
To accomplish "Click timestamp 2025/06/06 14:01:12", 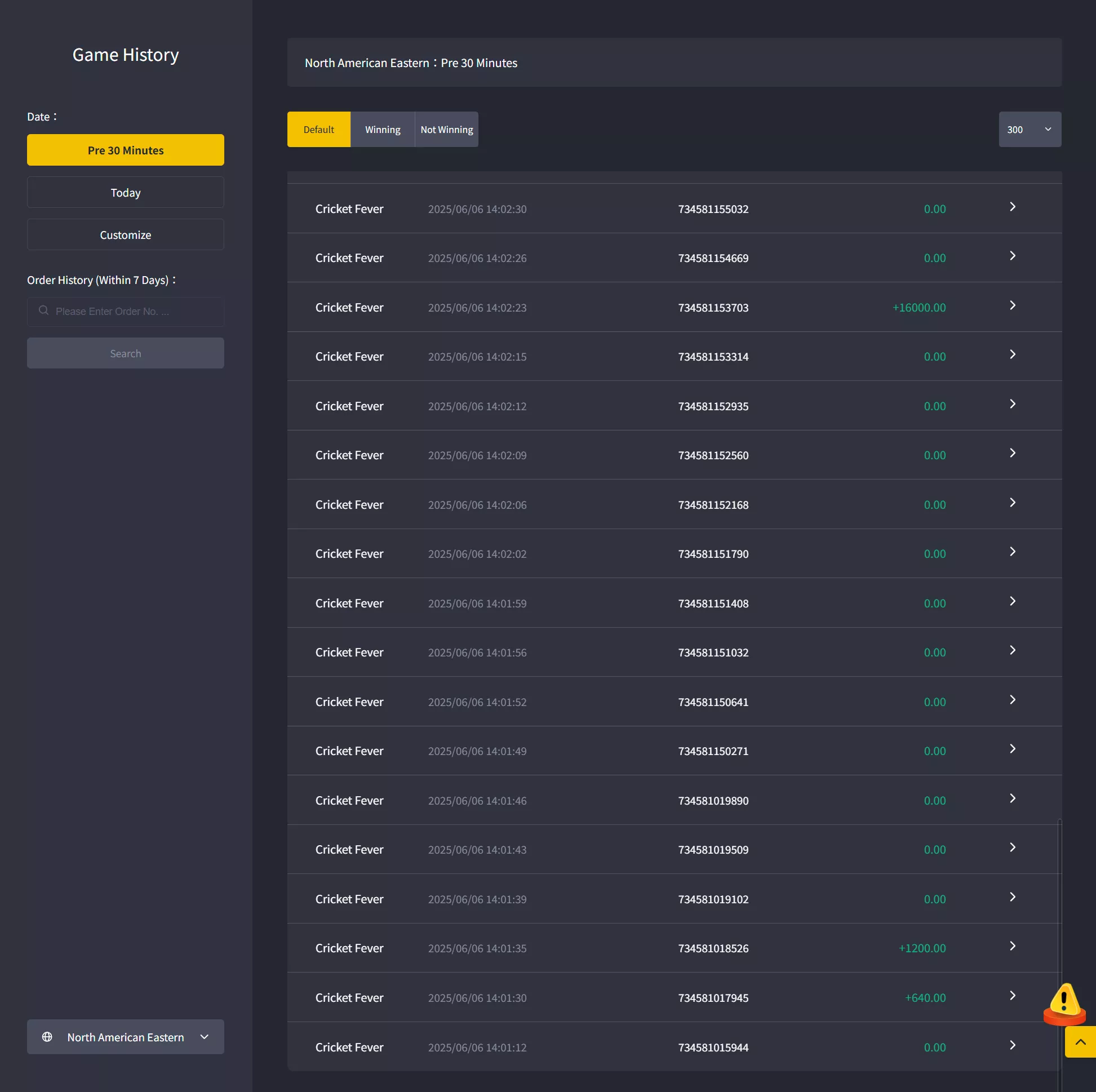I will 477,1047.
